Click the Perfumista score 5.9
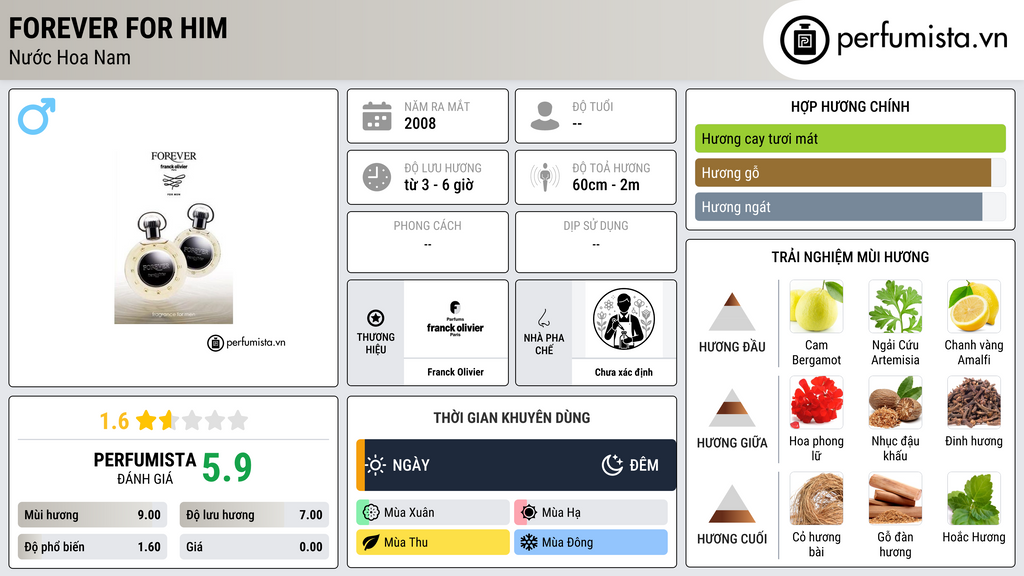1024x576 pixels. 227,468
